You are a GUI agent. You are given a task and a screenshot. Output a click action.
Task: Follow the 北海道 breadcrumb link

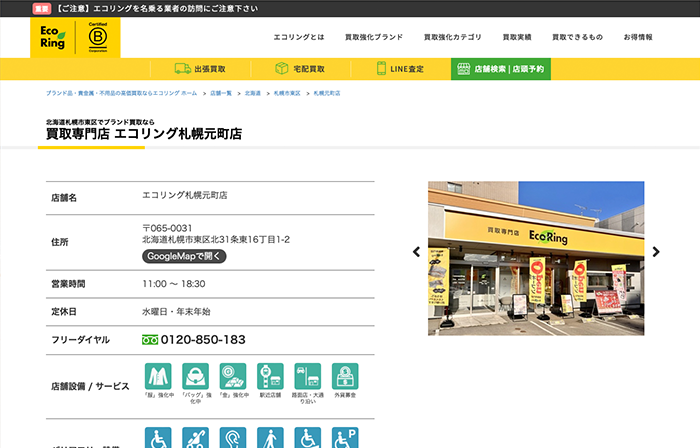tap(253, 93)
